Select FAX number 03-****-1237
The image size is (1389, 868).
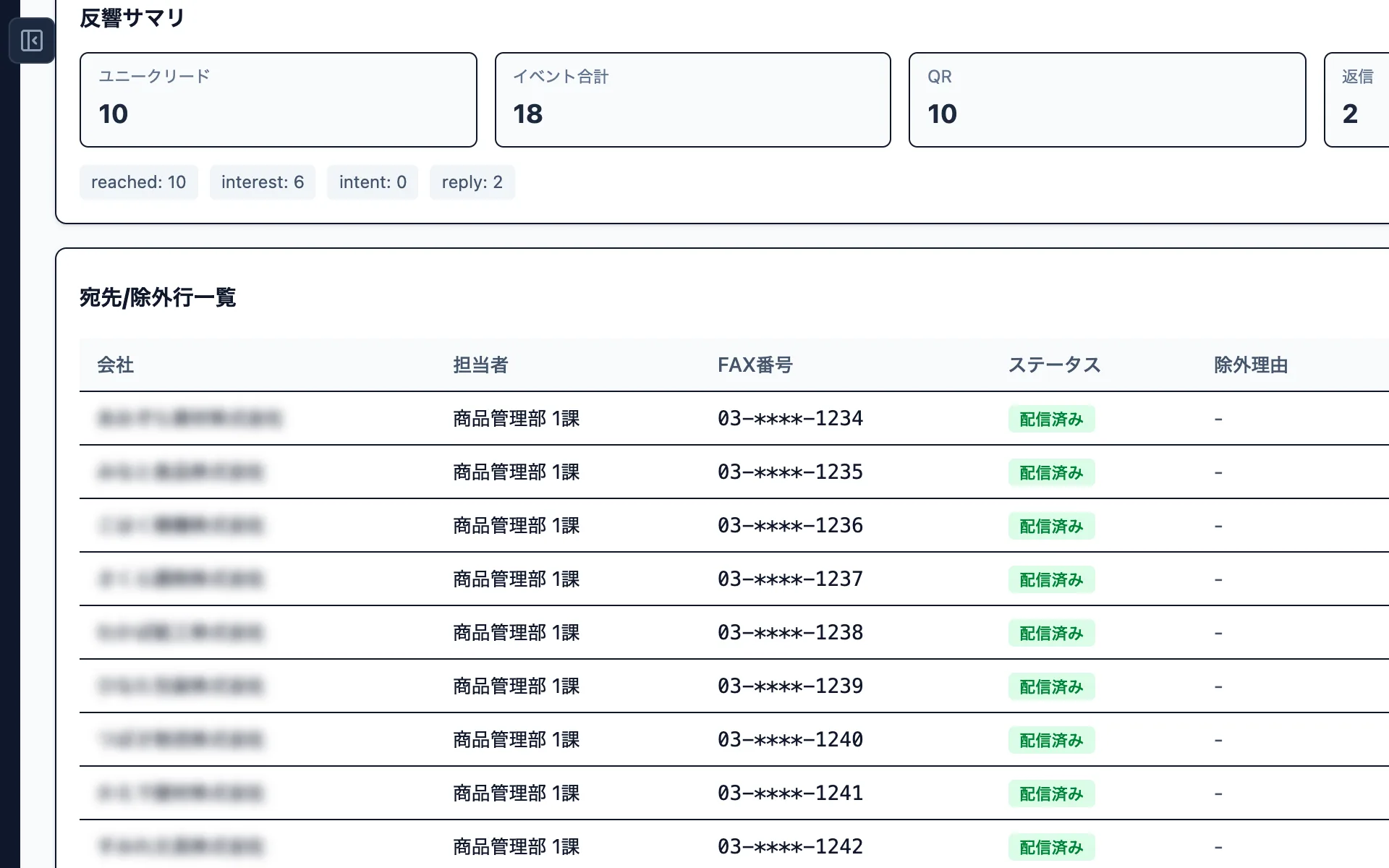(790, 579)
